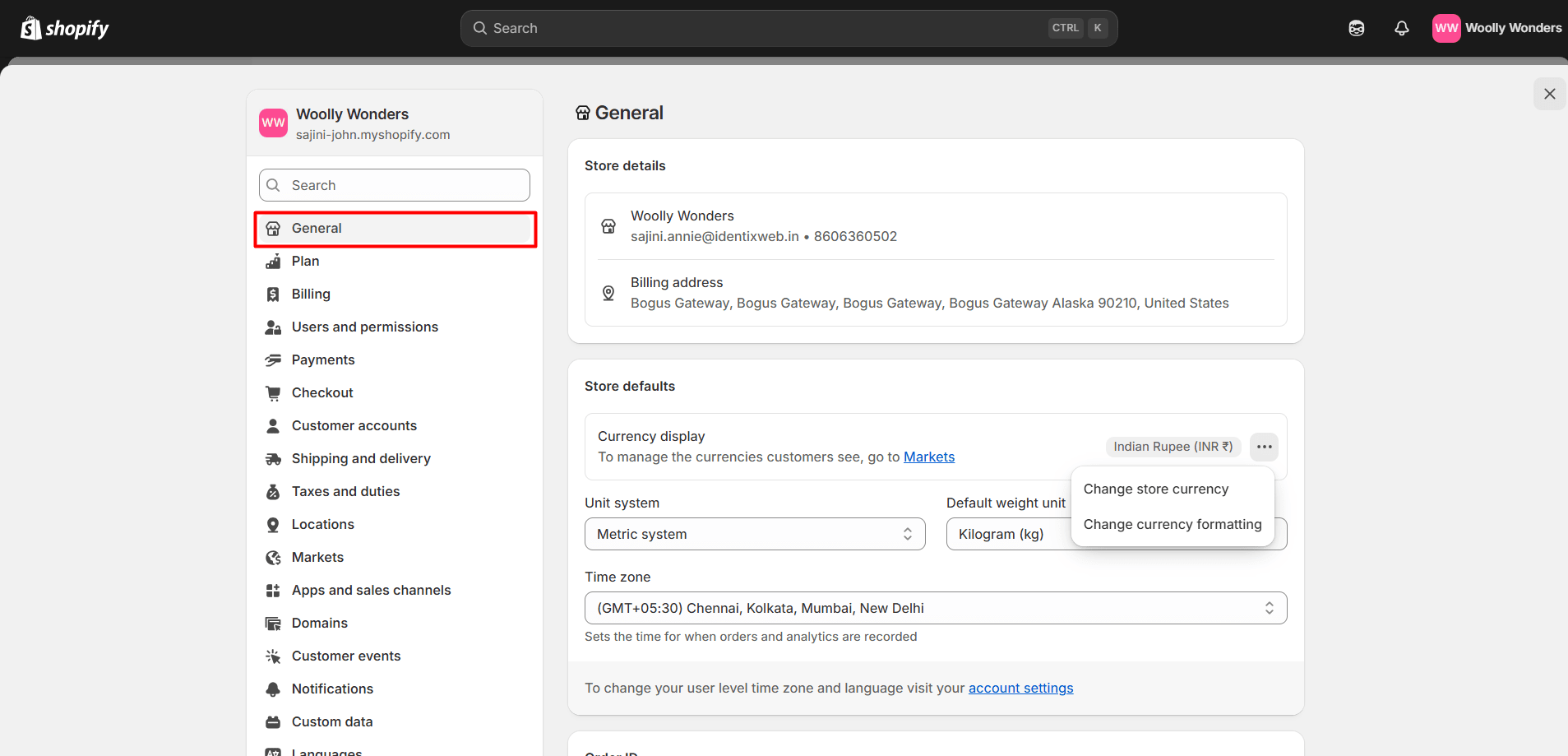The width and height of the screenshot is (1568, 756).
Task: Click the General page heading icon
Action: pyautogui.click(x=583, y=114)
